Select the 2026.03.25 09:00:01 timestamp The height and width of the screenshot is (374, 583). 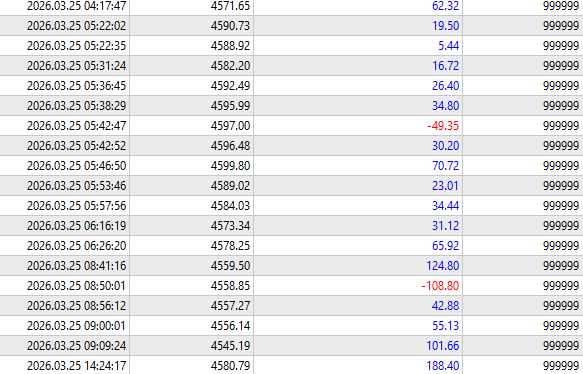[x=77, y=326]
